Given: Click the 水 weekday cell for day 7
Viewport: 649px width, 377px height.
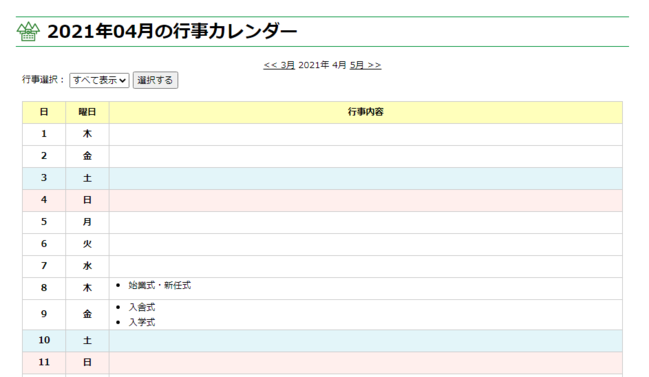Looking at the screenshot, I should point(87,266).
